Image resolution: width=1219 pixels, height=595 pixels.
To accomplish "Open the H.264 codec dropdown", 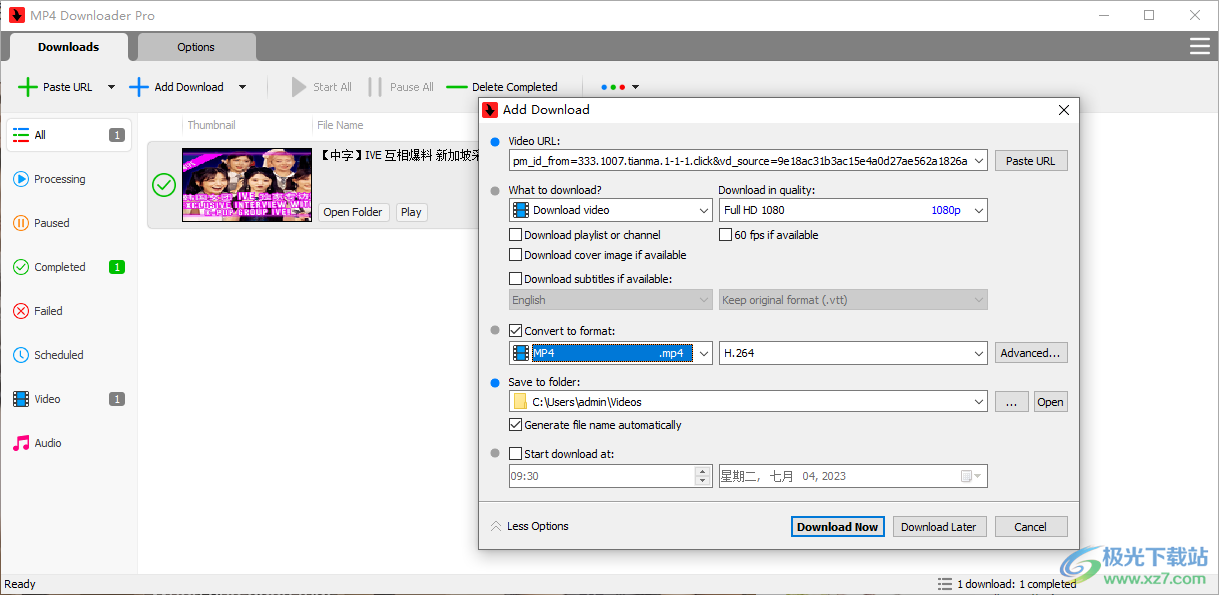I will 853,353.
